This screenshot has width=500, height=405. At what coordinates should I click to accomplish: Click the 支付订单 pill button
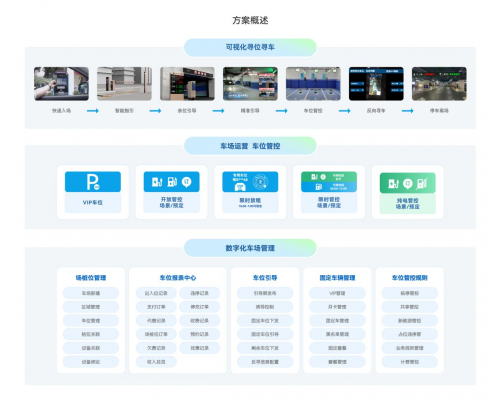(x=156, y=307)
